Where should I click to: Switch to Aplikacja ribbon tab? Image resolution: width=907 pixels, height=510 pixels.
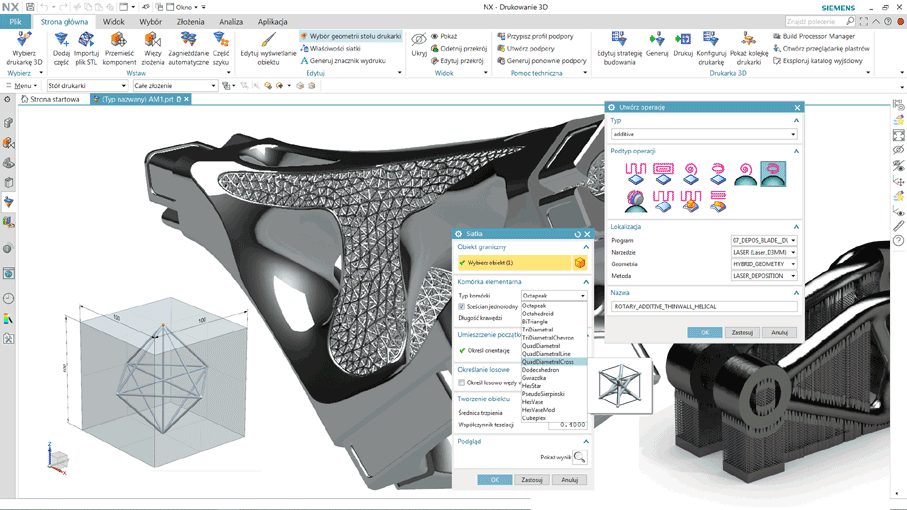click(x=272, y=21)
